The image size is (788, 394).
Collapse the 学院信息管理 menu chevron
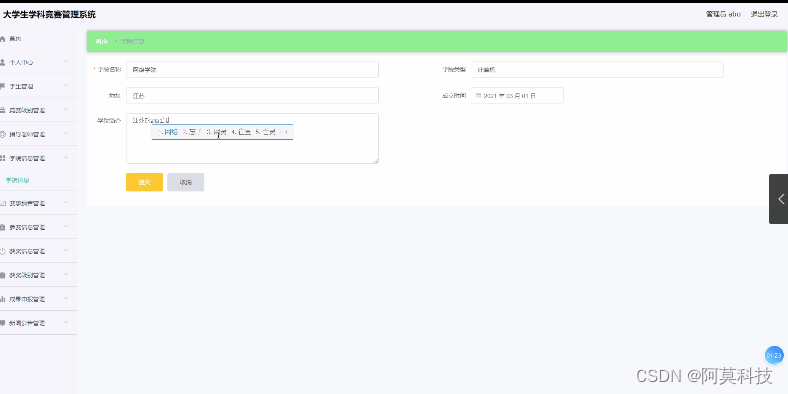tap(66, 158)
